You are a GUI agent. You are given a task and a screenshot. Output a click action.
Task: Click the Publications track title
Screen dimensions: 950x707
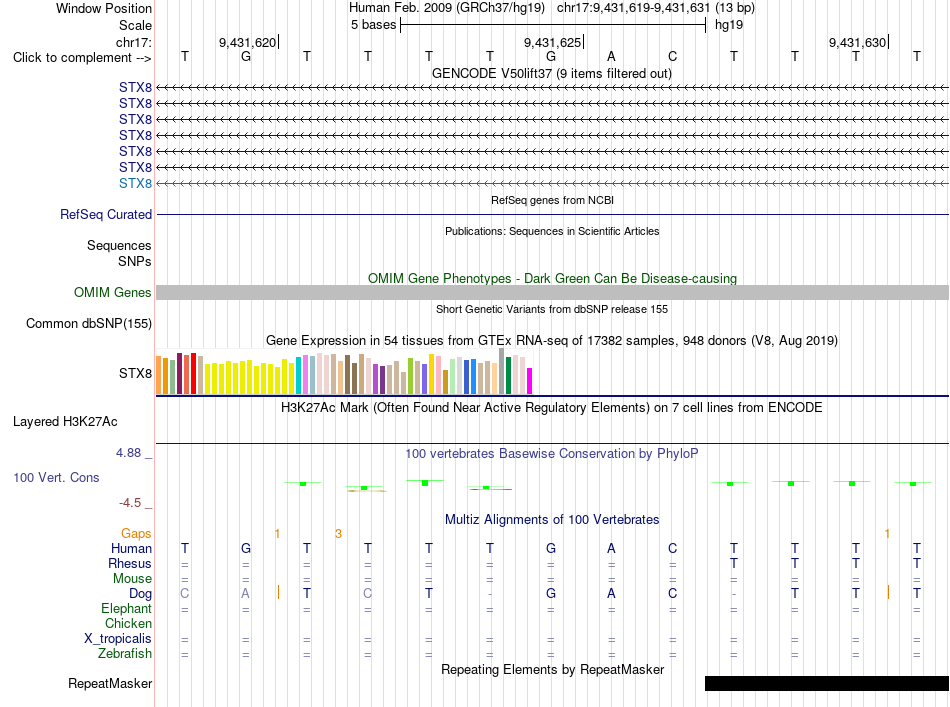(552, 231)
